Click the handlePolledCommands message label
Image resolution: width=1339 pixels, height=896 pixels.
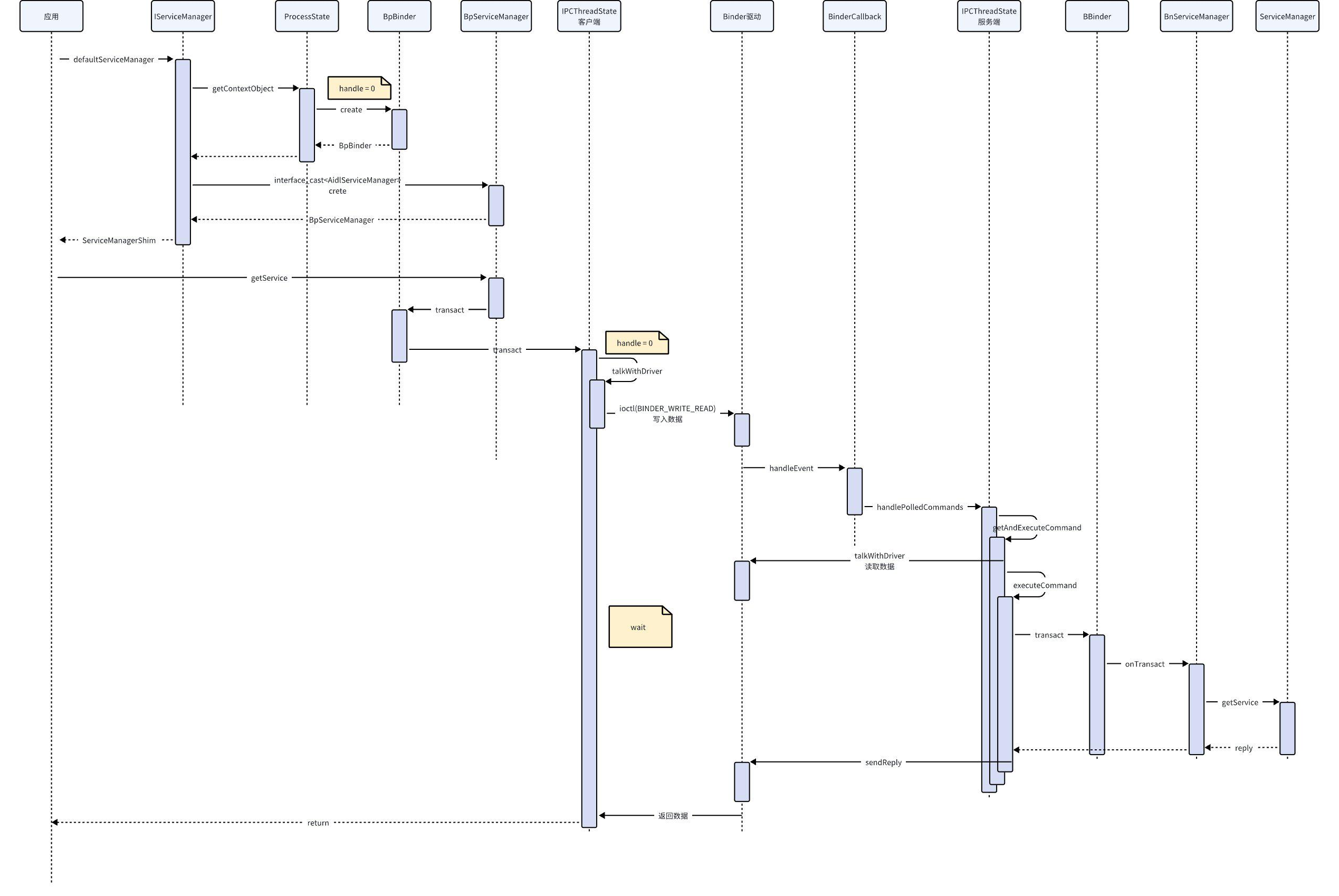coord(920,507)
